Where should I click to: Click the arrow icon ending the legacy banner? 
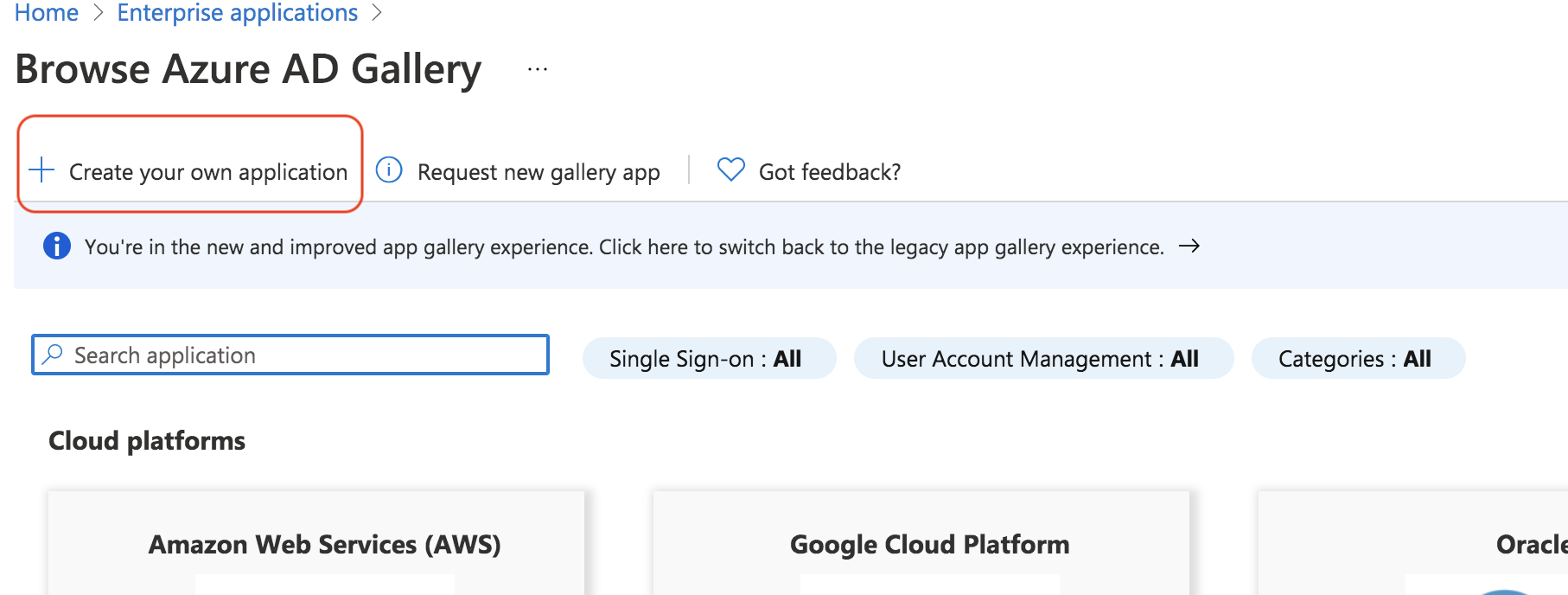coord(1189,246)
